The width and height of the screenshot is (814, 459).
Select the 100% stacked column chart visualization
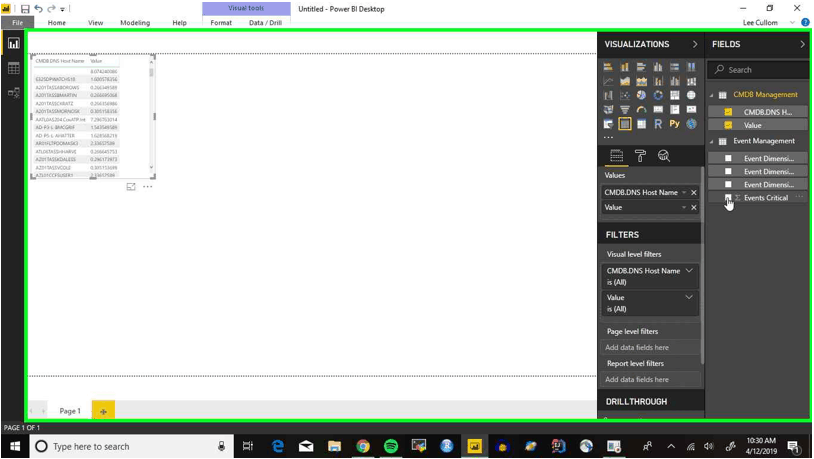tap(691, 67)
